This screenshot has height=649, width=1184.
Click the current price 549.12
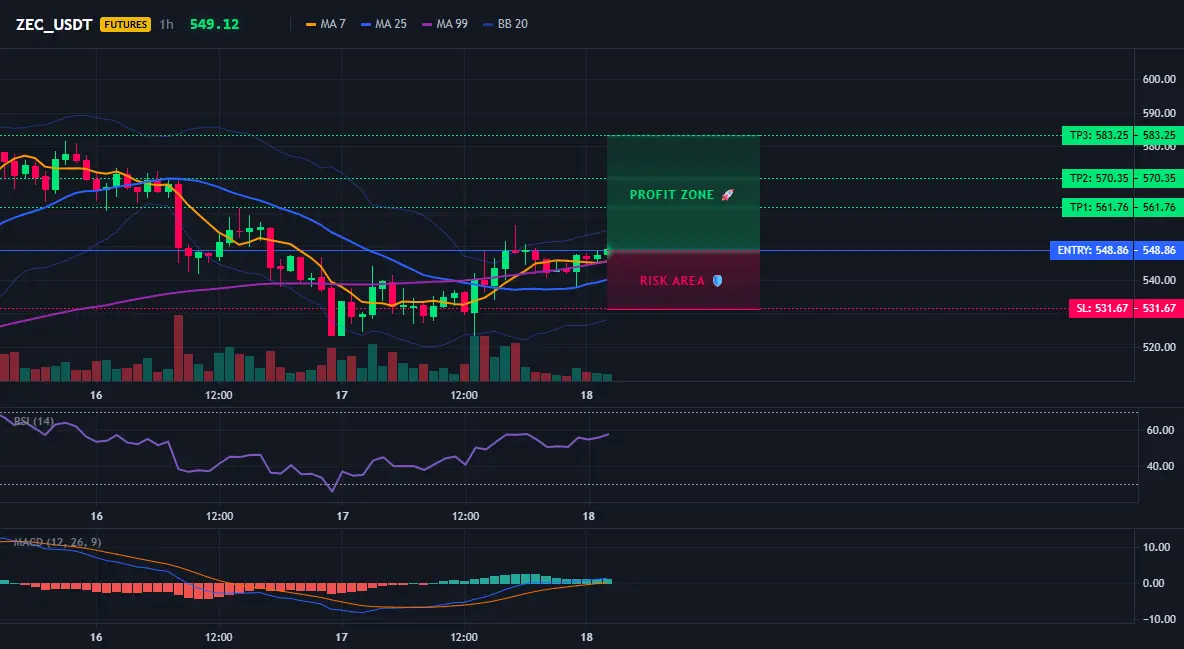(x=214, y=24)
